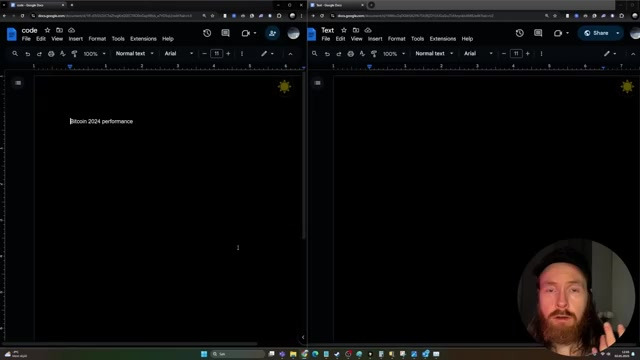This screenshot has width=640, height=360.
Task: Search the menus in code window
Action: [15, 53]
